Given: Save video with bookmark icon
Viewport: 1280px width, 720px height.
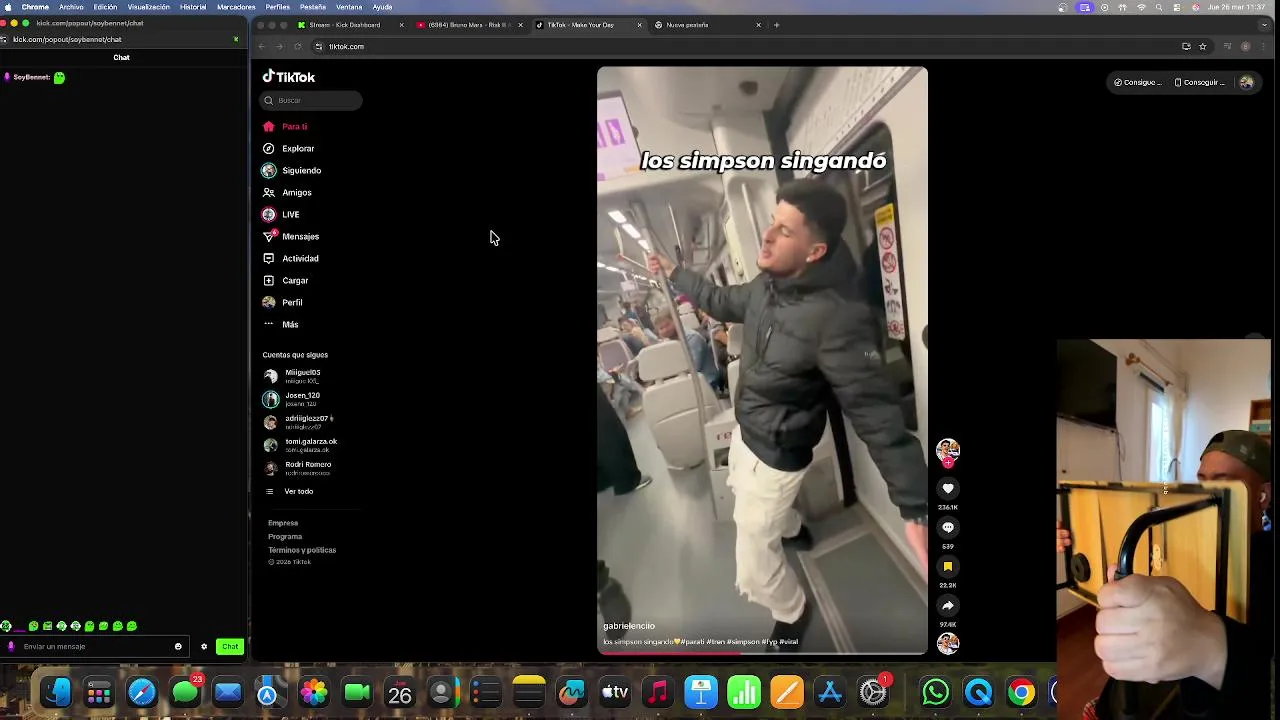Looking at the screenshot, I should [948, 566].
